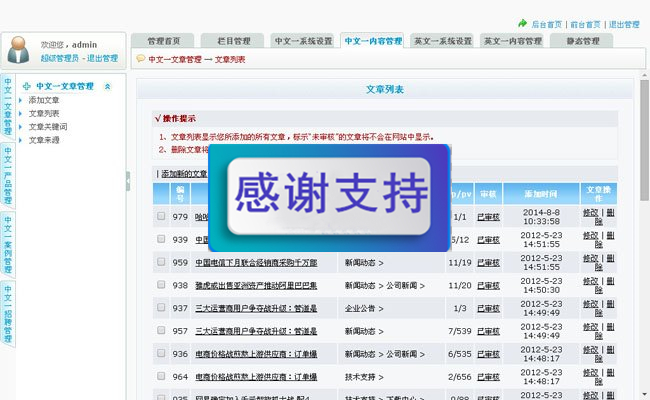Open article 雅虎或出售亚洲资产推动阿里巴巴集

pos(256,285)
